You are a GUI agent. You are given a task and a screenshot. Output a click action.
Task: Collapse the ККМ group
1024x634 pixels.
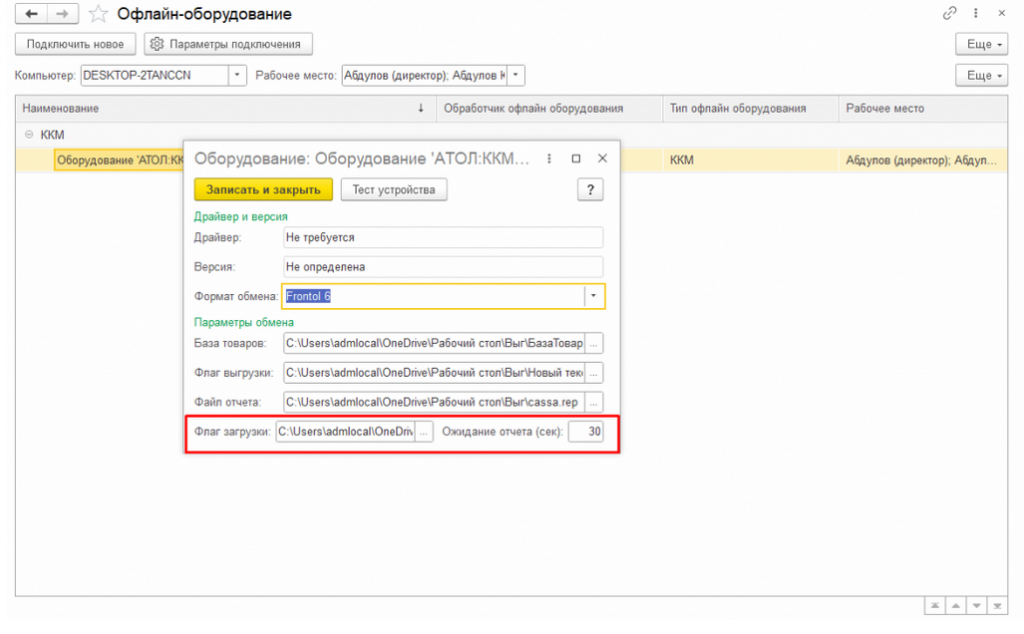click(x=29, y=135)
